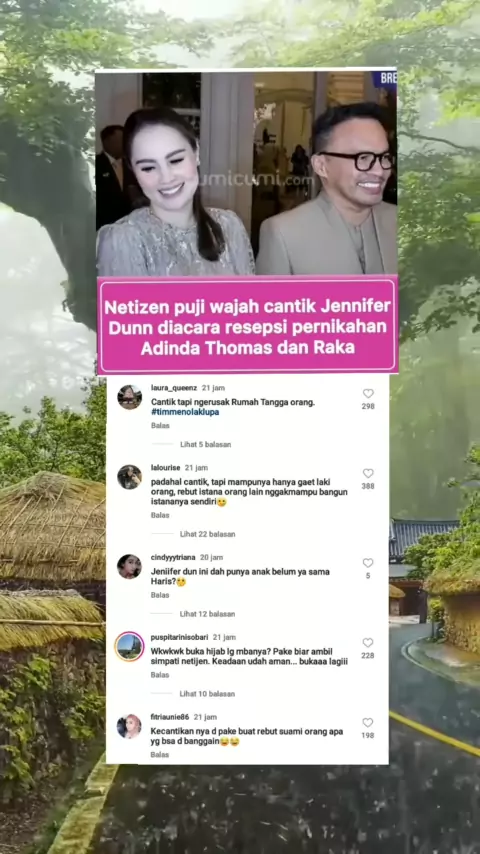Open puspitarinisobari's ringed story avatar

point(130,646)
